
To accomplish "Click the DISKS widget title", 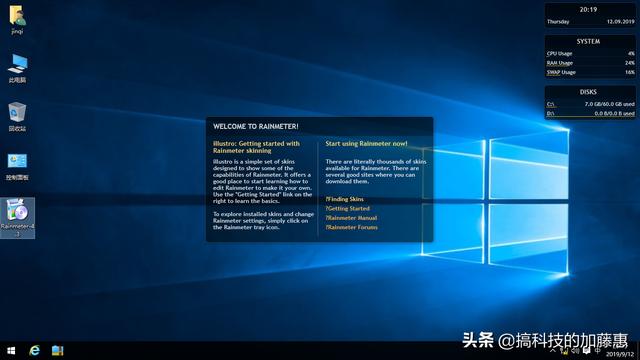I will [x=588, y=92].
